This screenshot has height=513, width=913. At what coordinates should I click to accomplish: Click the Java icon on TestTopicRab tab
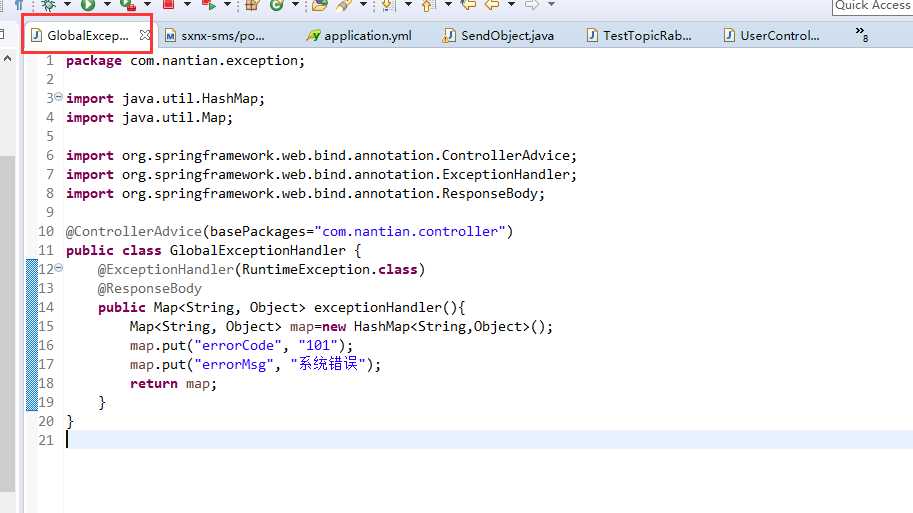pyautogui.click(x=592, y=35)
